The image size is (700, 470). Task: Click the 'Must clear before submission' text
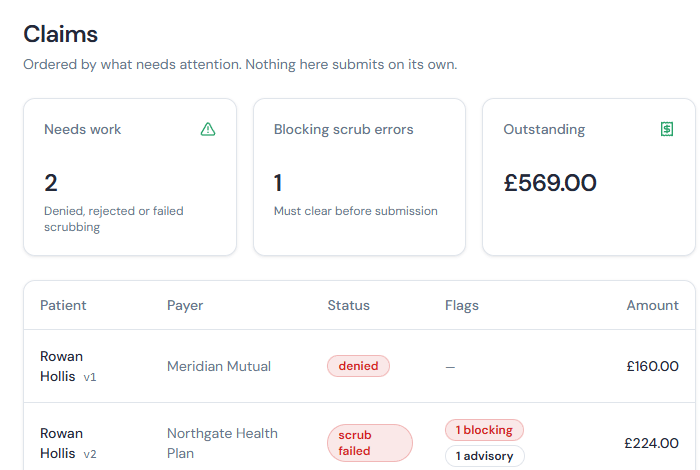coord(355,211)
